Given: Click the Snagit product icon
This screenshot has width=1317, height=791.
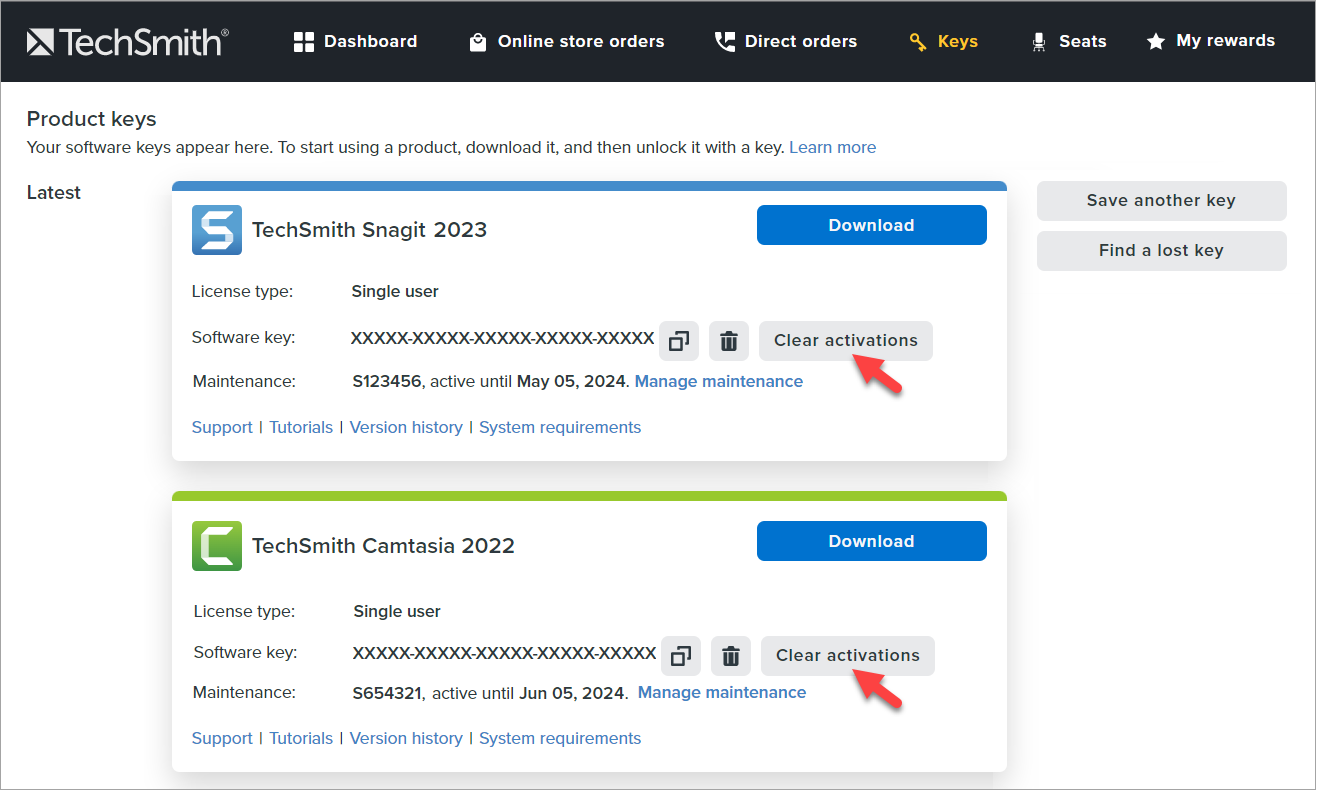Looking at the screenshot, I should [217, 230].
